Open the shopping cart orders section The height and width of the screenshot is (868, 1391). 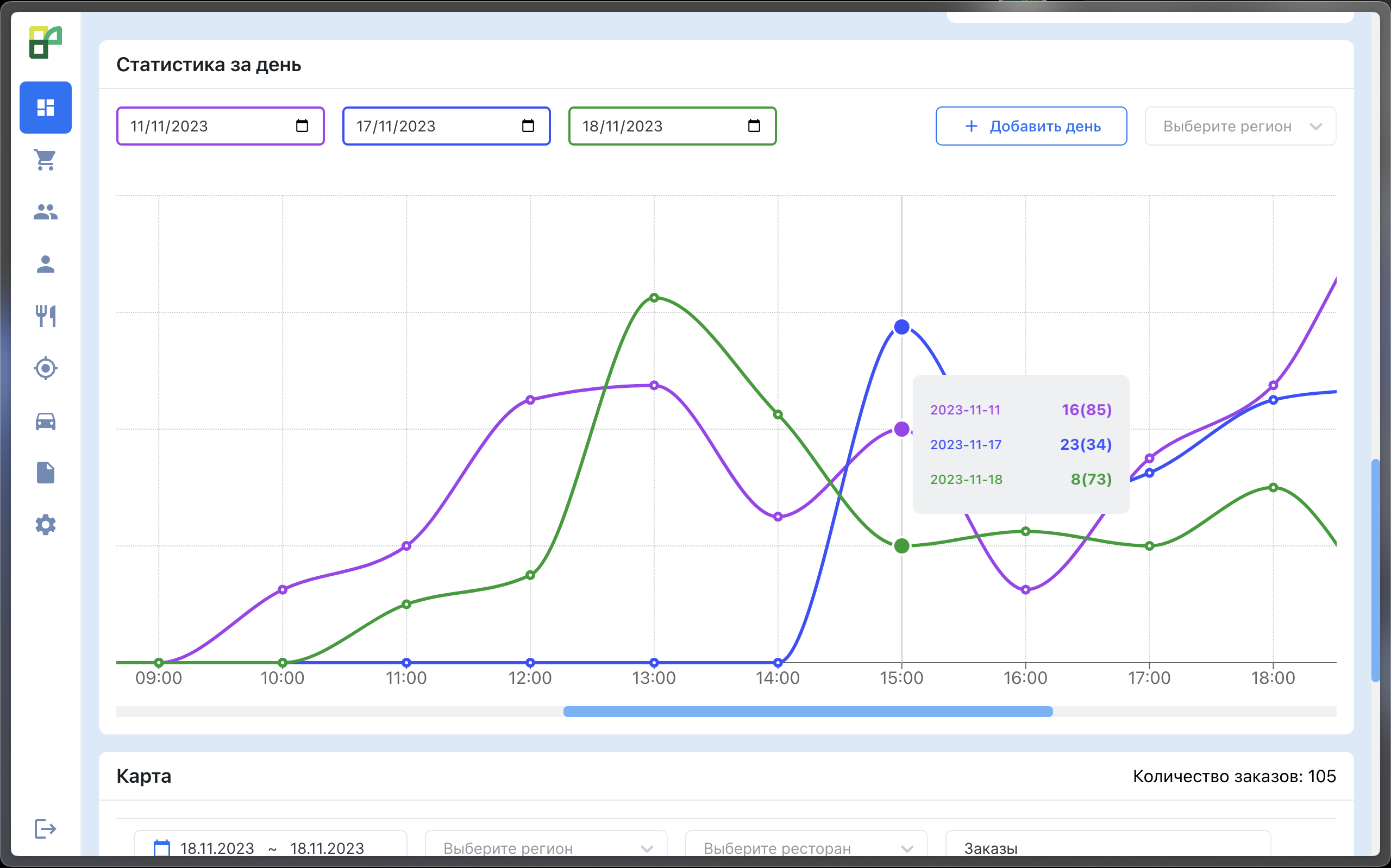45,160
